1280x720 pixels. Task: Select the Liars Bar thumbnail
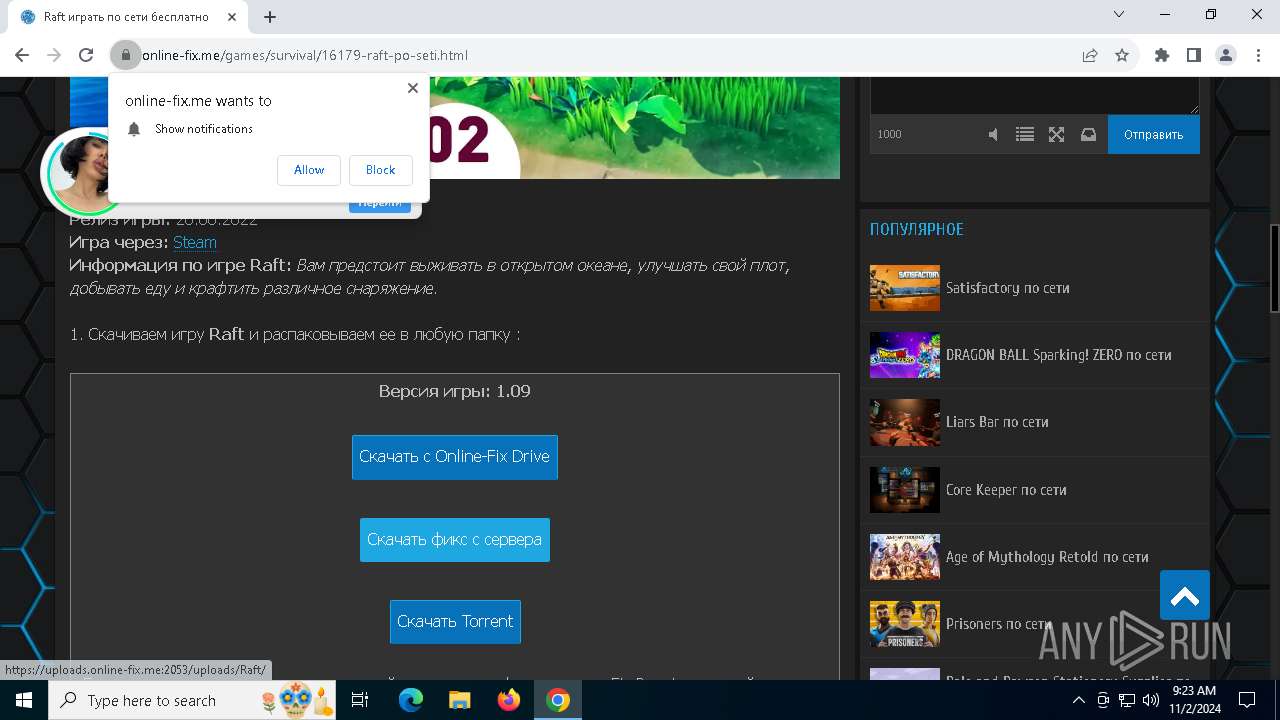(905, 422)
